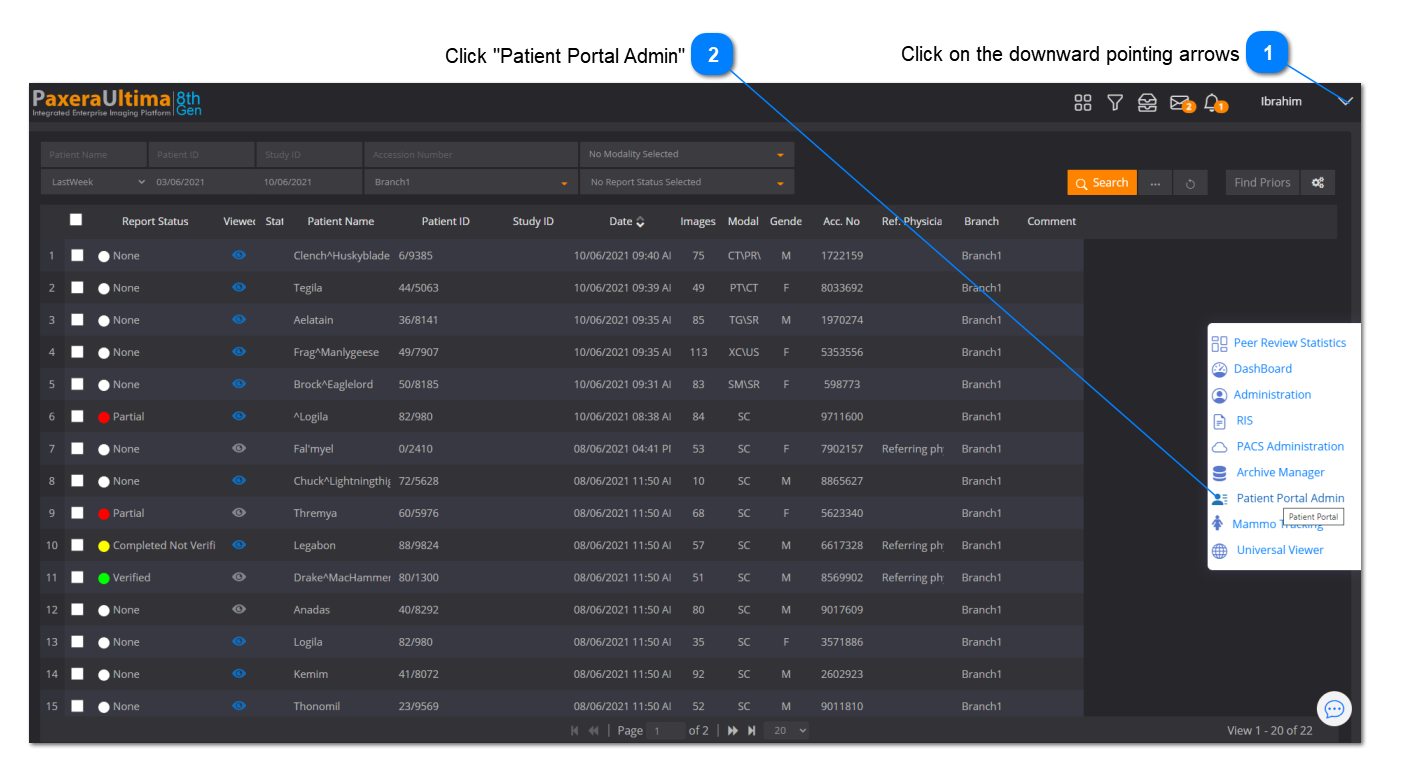Tick the select-all checkbox in table header
This screenshot has width=1402, height=759.
point(76,220)
